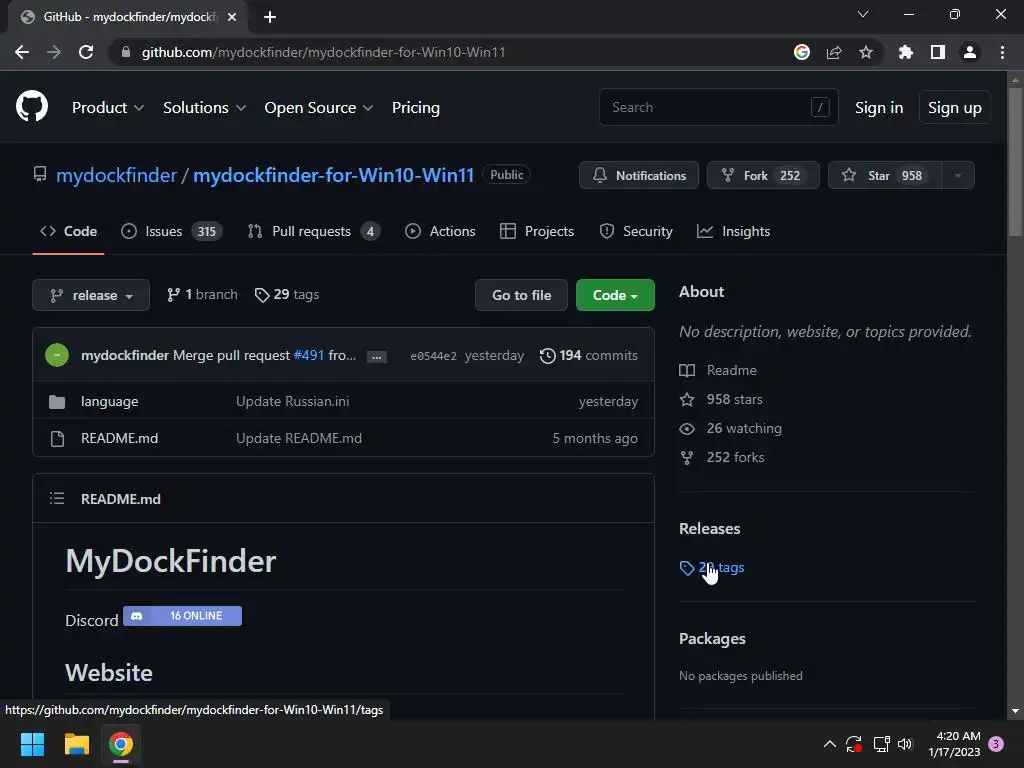Click the GitHub search field

point(718,107)
